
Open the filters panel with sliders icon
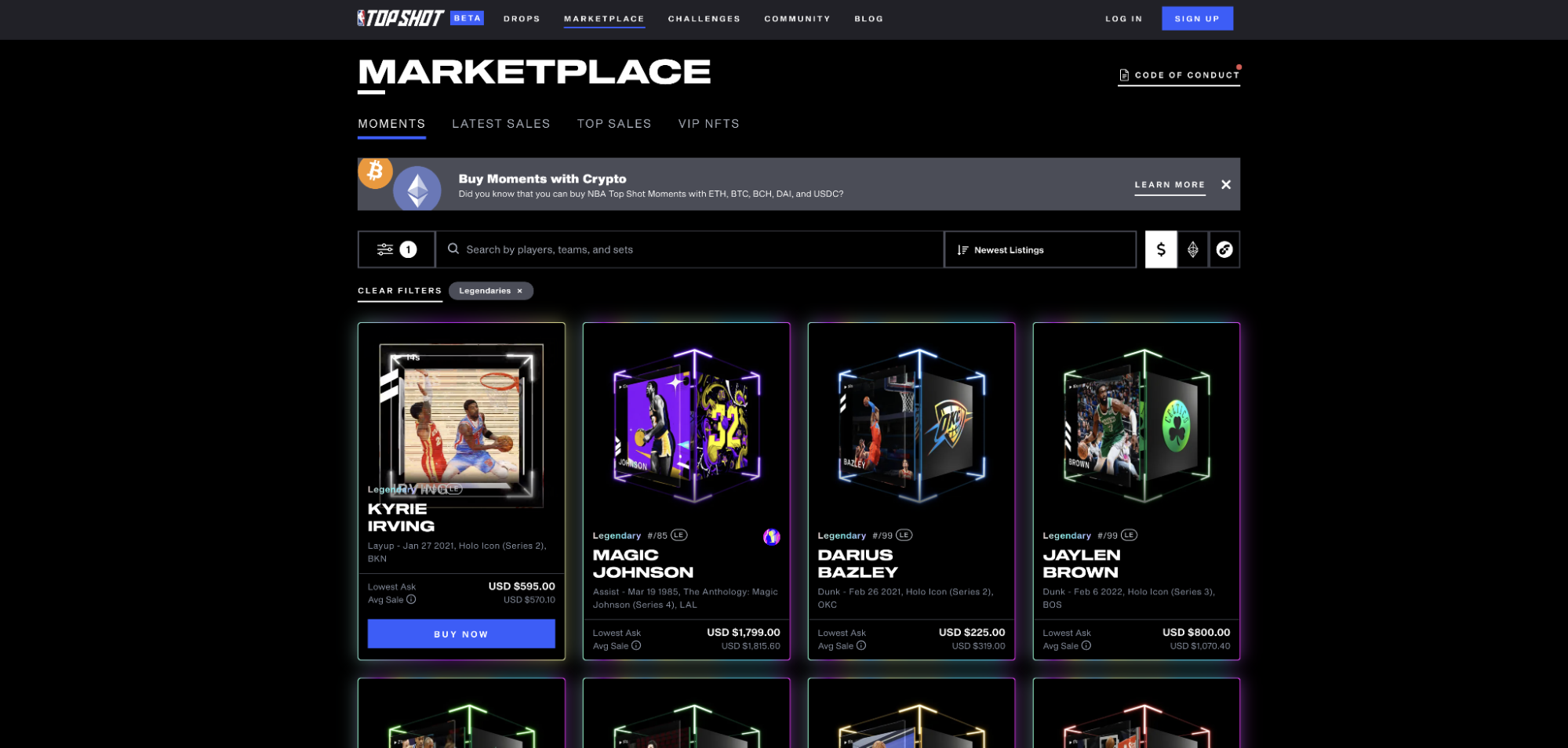pos(396,249)
